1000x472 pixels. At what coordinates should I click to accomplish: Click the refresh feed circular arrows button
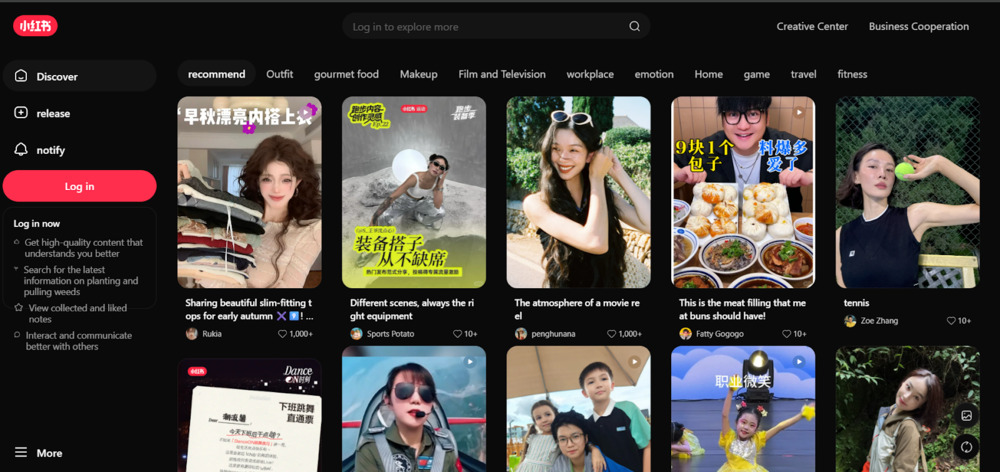pos(966,447)
